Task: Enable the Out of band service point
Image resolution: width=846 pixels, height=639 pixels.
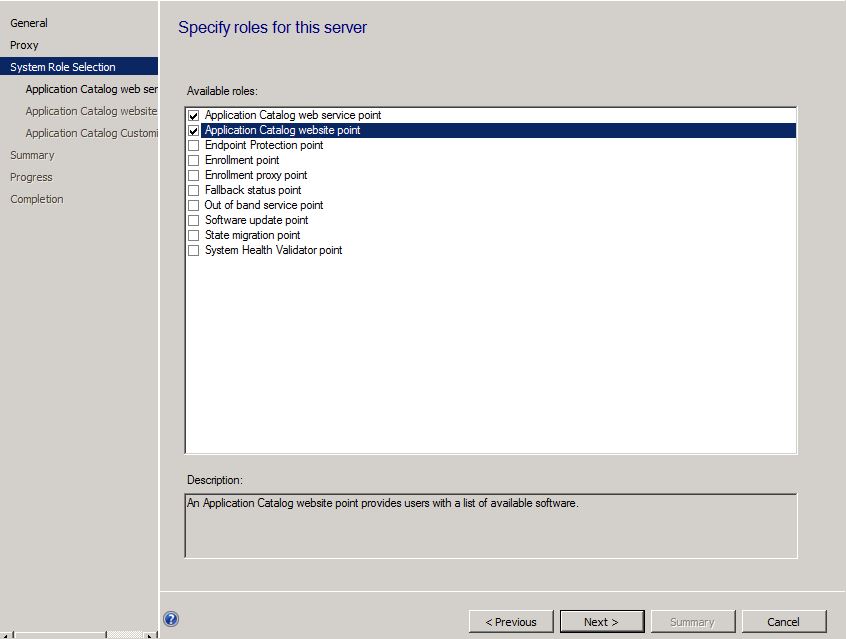Action: pyautogui.click(x=193, y=205)
